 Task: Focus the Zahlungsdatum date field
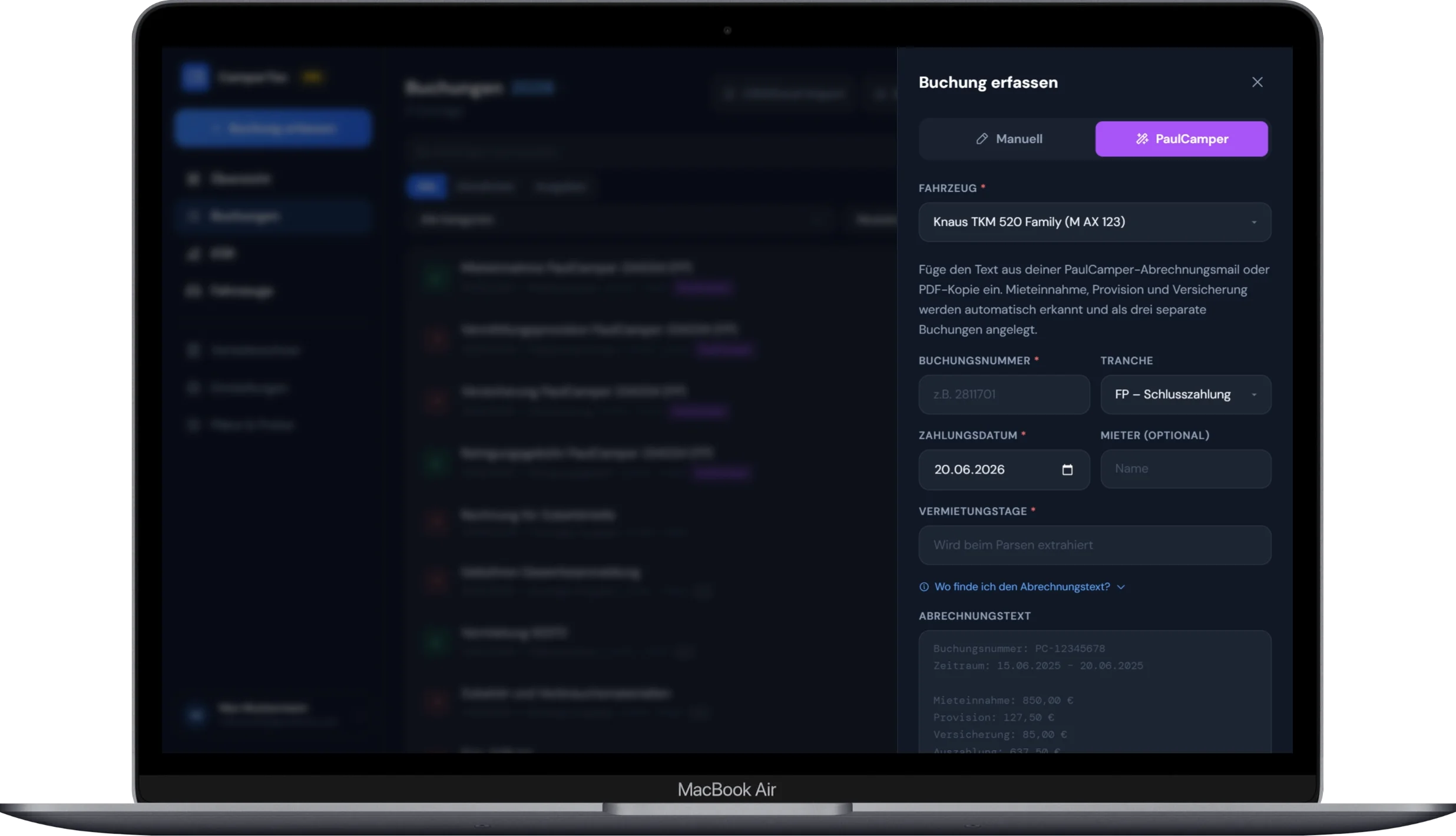click(1004, 470)
